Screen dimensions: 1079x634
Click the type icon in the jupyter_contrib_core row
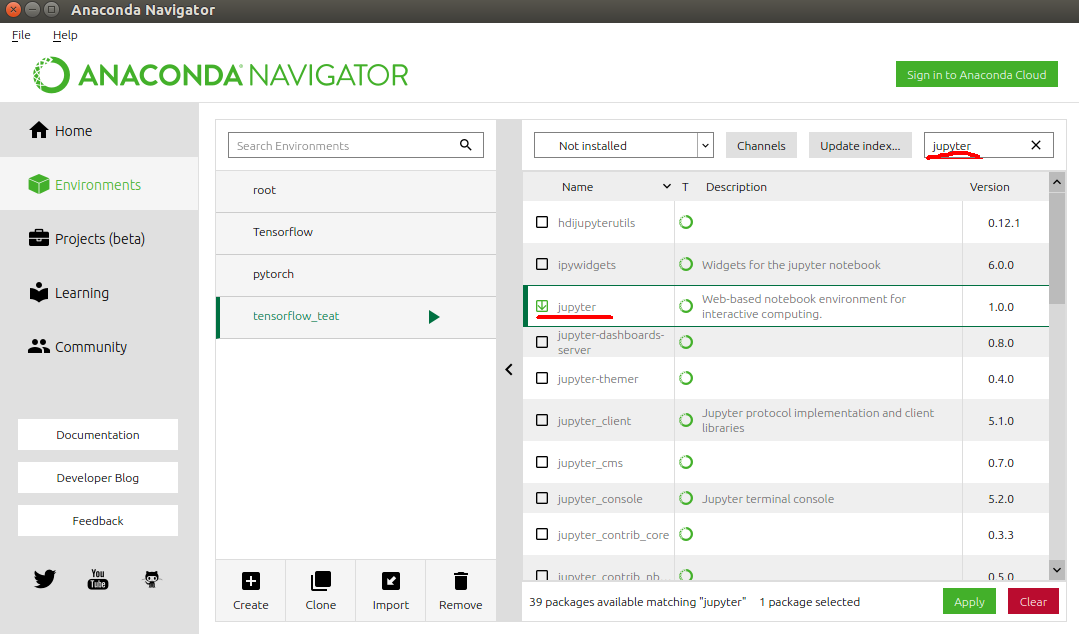(x=686, y=533)
